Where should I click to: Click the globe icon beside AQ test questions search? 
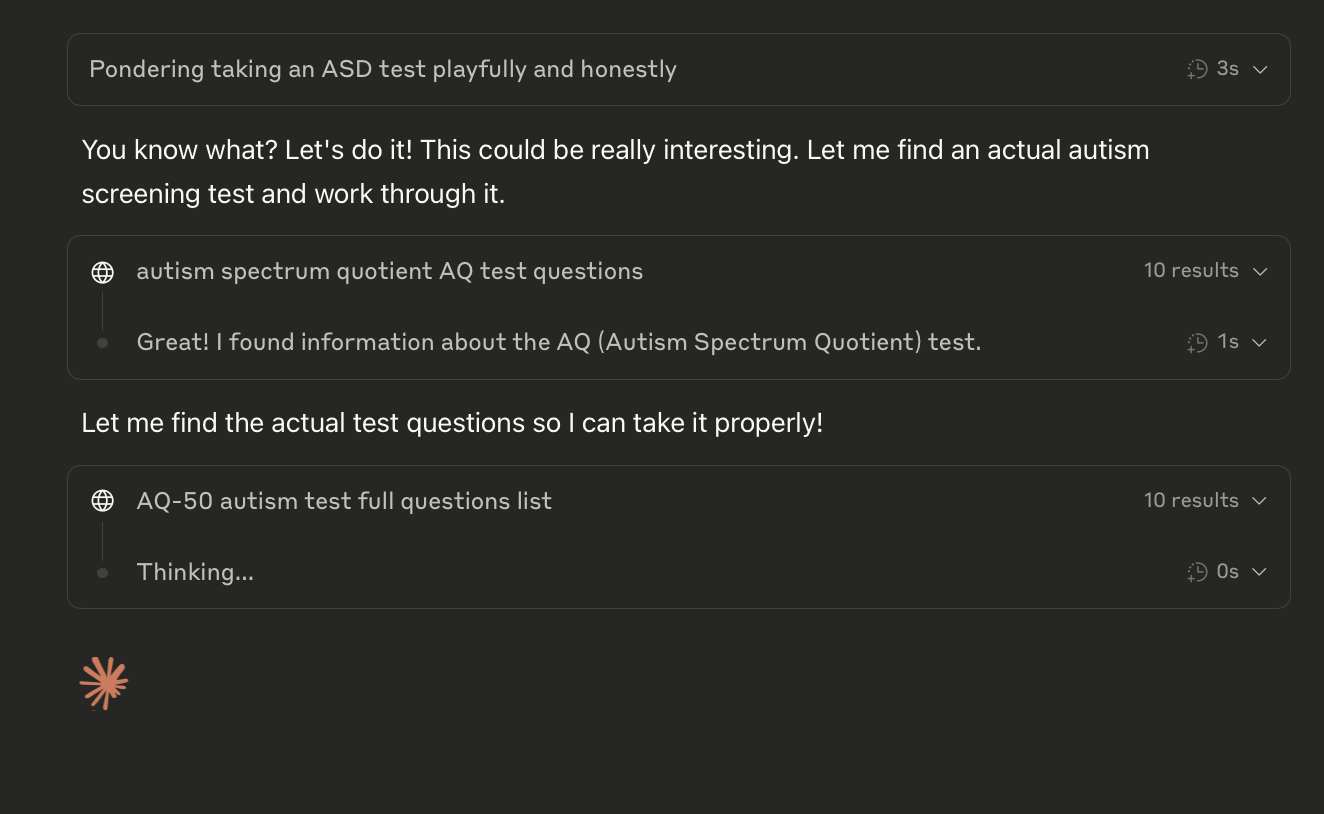point(102,272)
